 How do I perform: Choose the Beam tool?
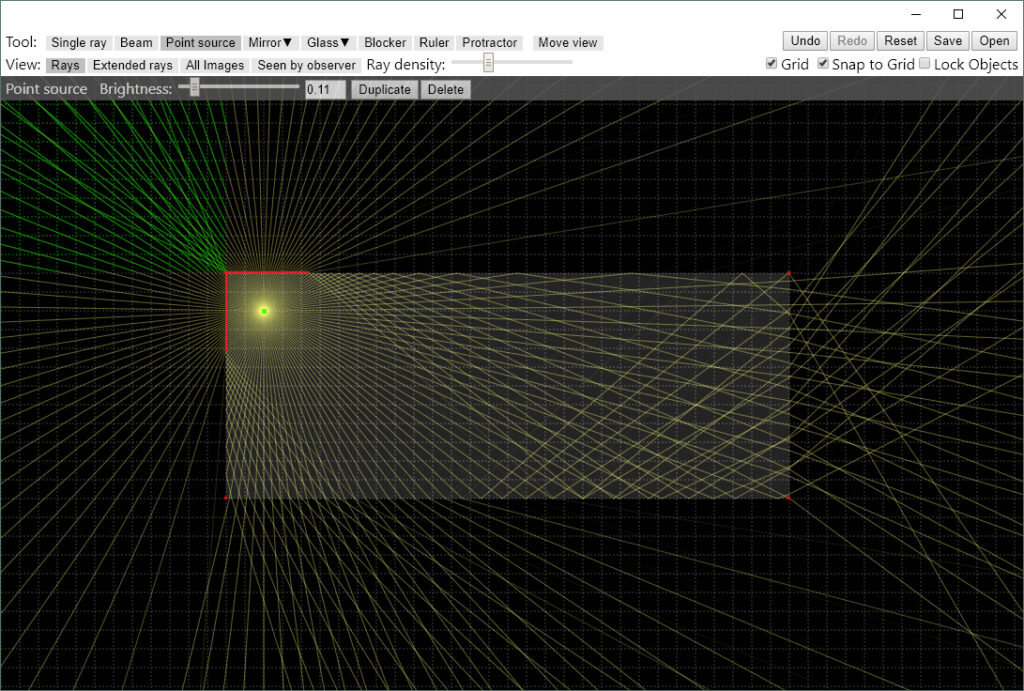click(136, 43)
